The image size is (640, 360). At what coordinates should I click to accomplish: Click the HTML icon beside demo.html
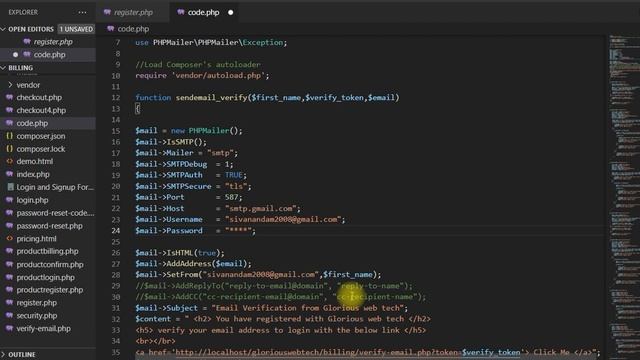(x=9, y=161)
